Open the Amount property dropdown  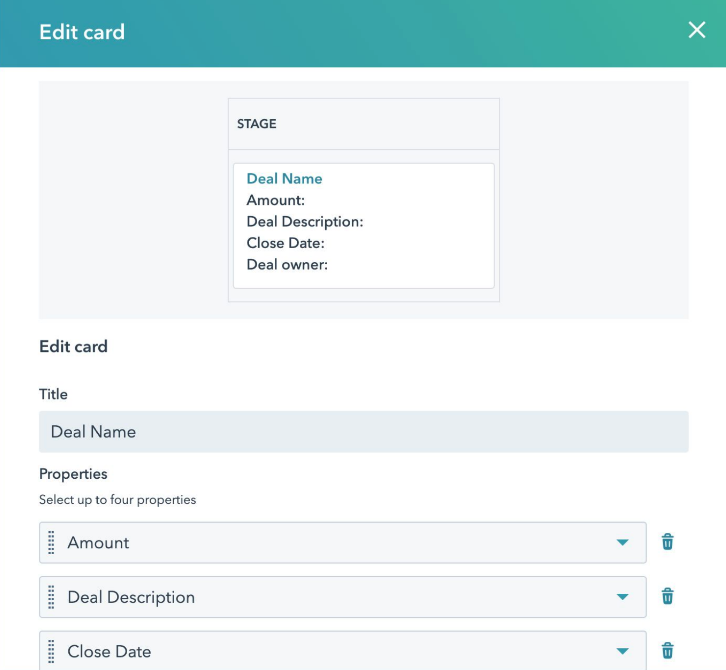click(x=343, y=543)
